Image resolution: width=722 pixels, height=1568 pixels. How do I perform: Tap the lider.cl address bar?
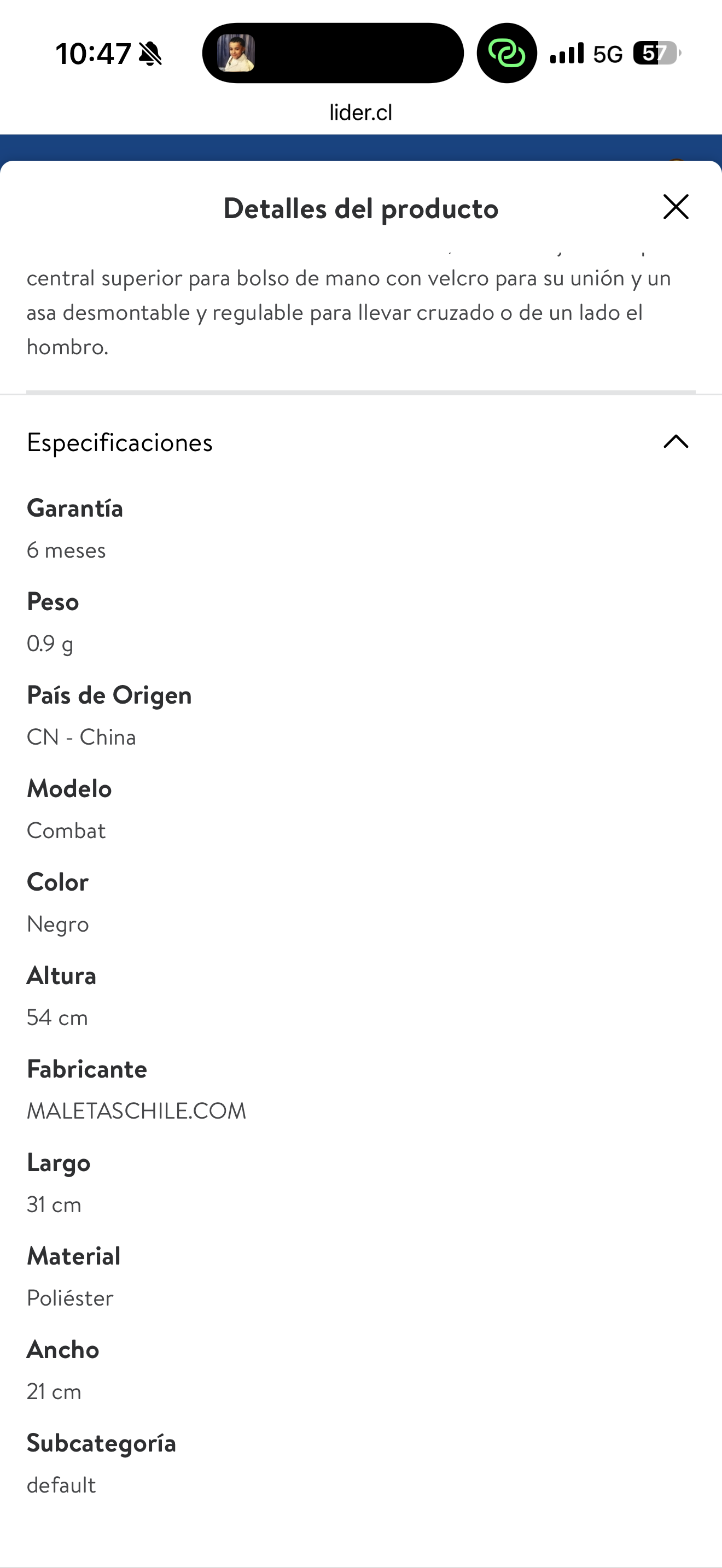coord(360,113)
